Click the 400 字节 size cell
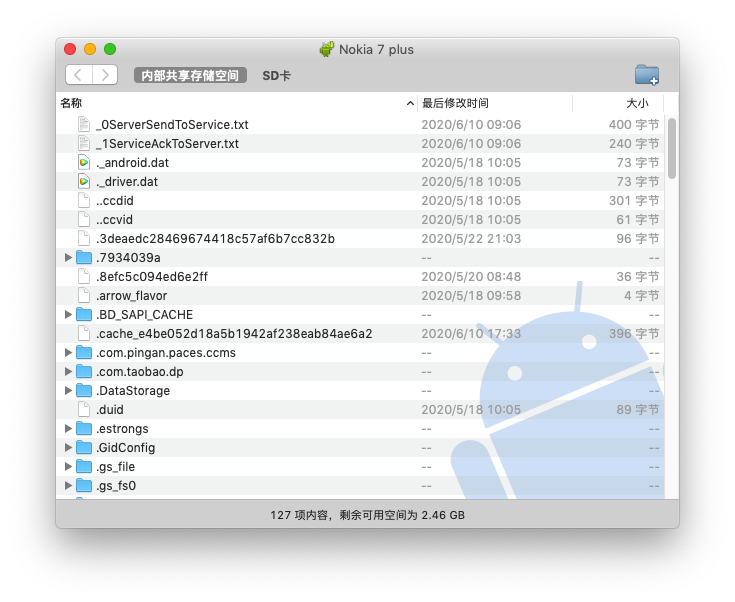The width and height of the screenshot is (735, 602). point(634,125)
